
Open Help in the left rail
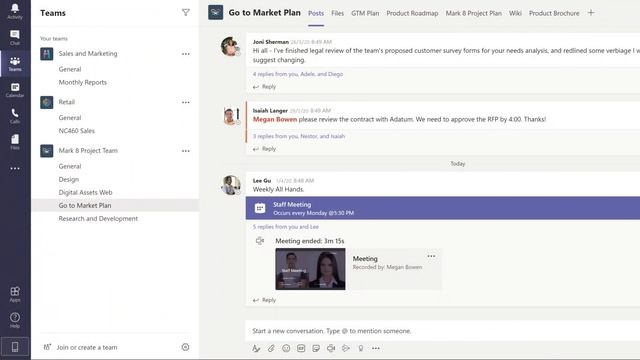pyautogui.click(x=15, y=320)
